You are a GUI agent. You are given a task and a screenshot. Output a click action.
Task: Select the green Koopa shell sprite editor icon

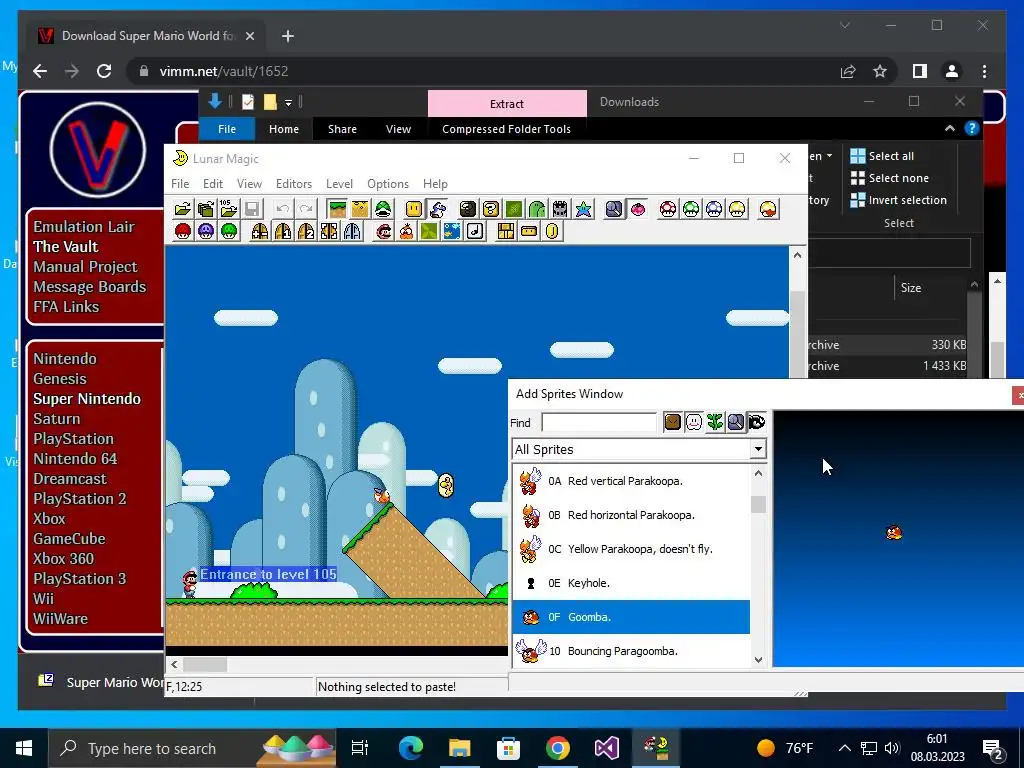pyautogui.click(x=383, y=209)
